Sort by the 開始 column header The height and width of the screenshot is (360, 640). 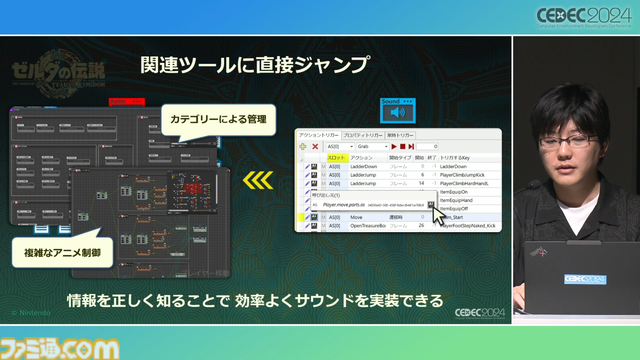[419, 158]
